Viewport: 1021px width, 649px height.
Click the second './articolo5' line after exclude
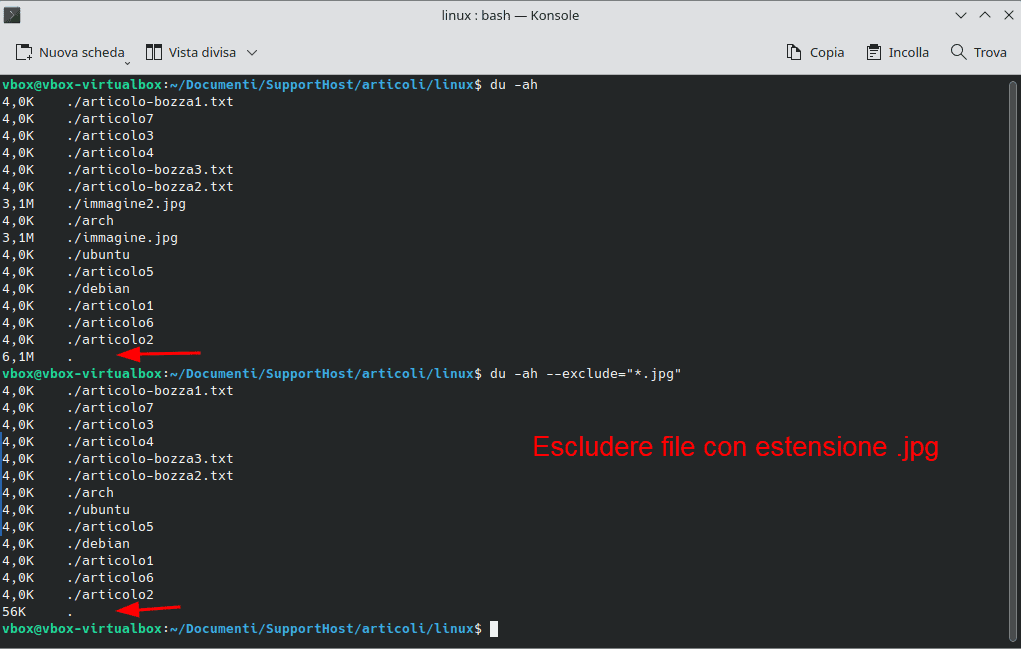click(x=110, y=527)
